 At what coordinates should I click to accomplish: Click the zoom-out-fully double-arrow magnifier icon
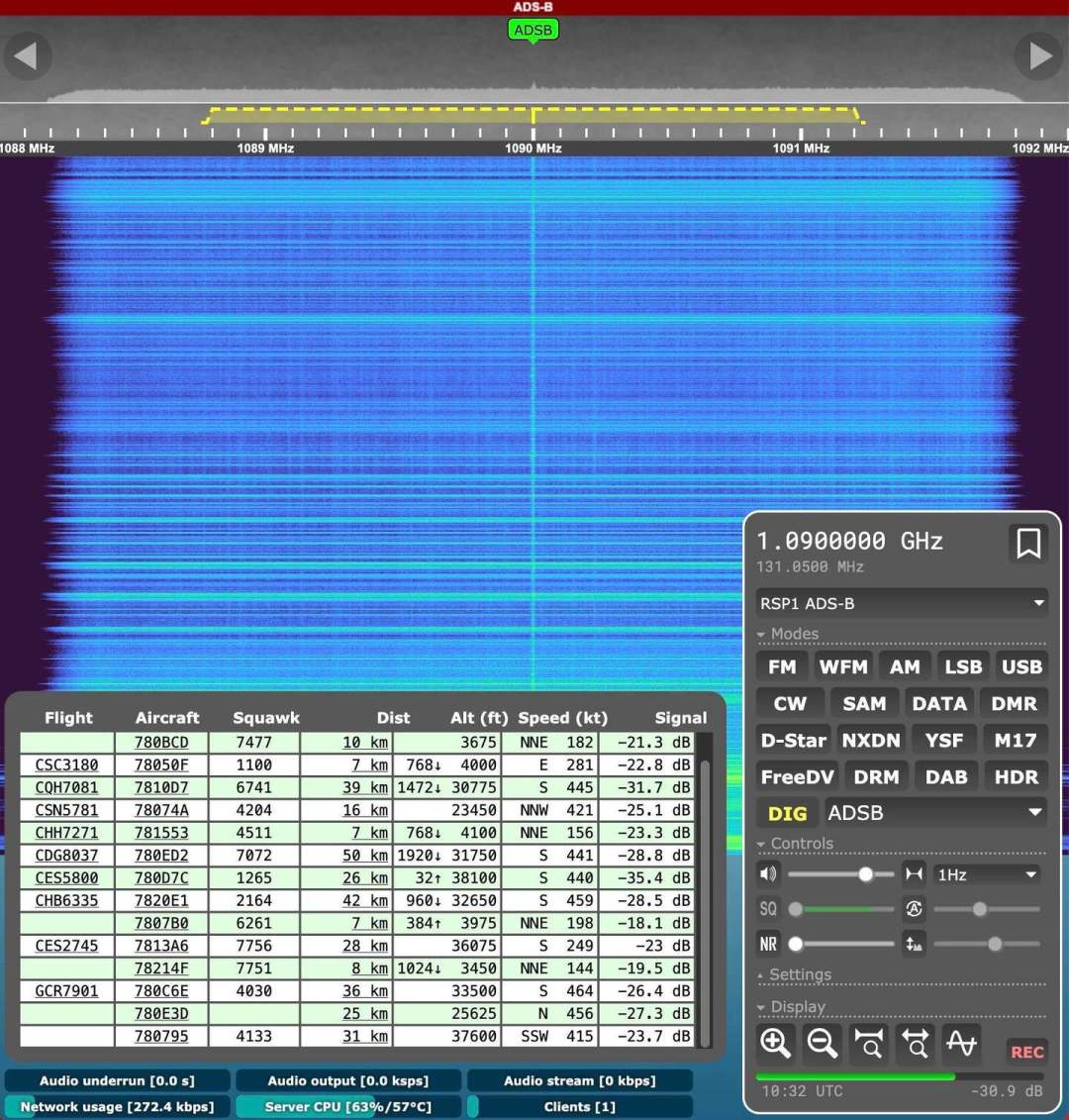915,1043
